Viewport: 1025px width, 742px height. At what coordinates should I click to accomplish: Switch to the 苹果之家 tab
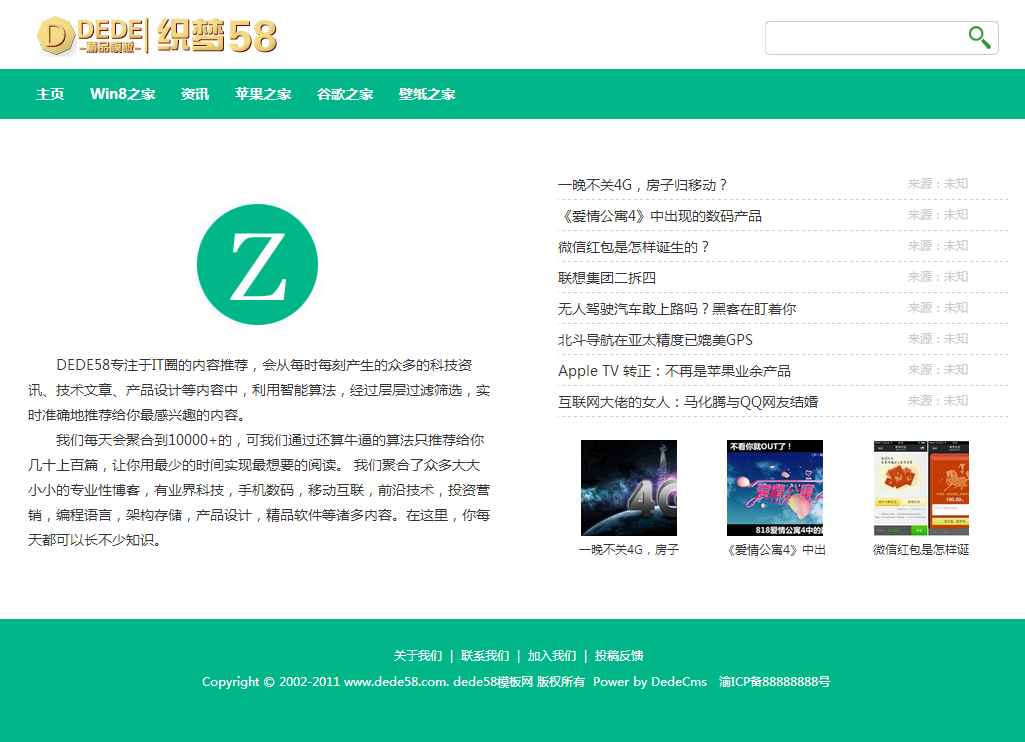(x=261, y=94)
